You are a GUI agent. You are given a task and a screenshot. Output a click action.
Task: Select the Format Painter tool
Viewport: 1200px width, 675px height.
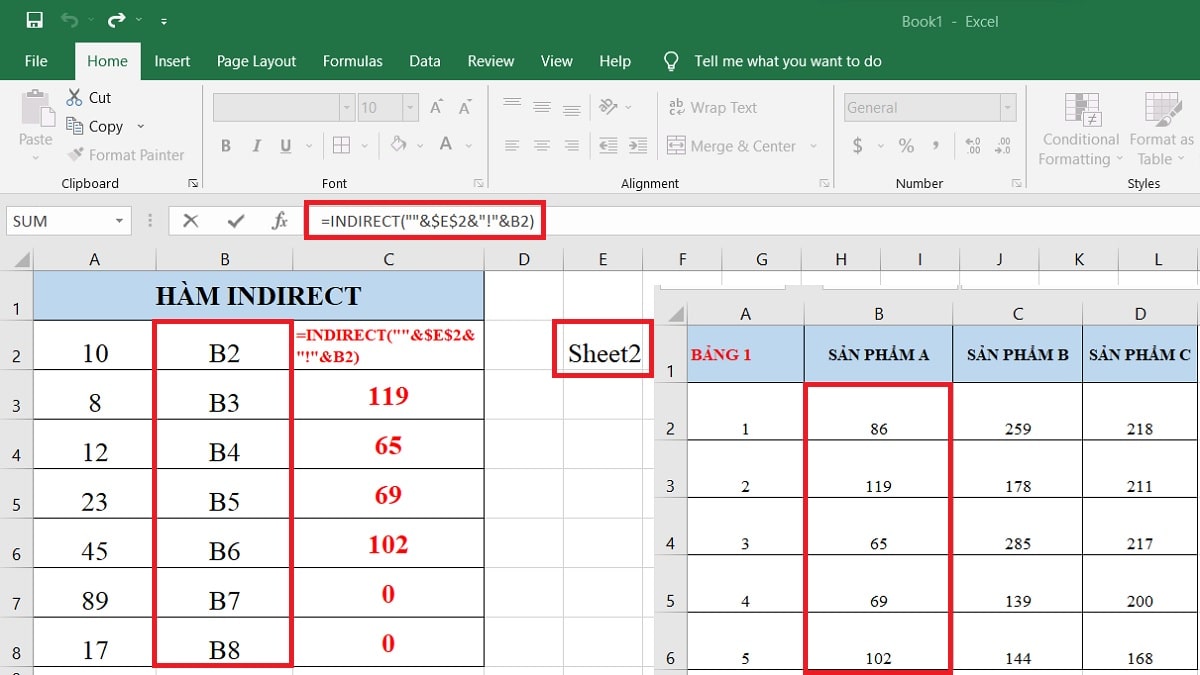[126, 155]
